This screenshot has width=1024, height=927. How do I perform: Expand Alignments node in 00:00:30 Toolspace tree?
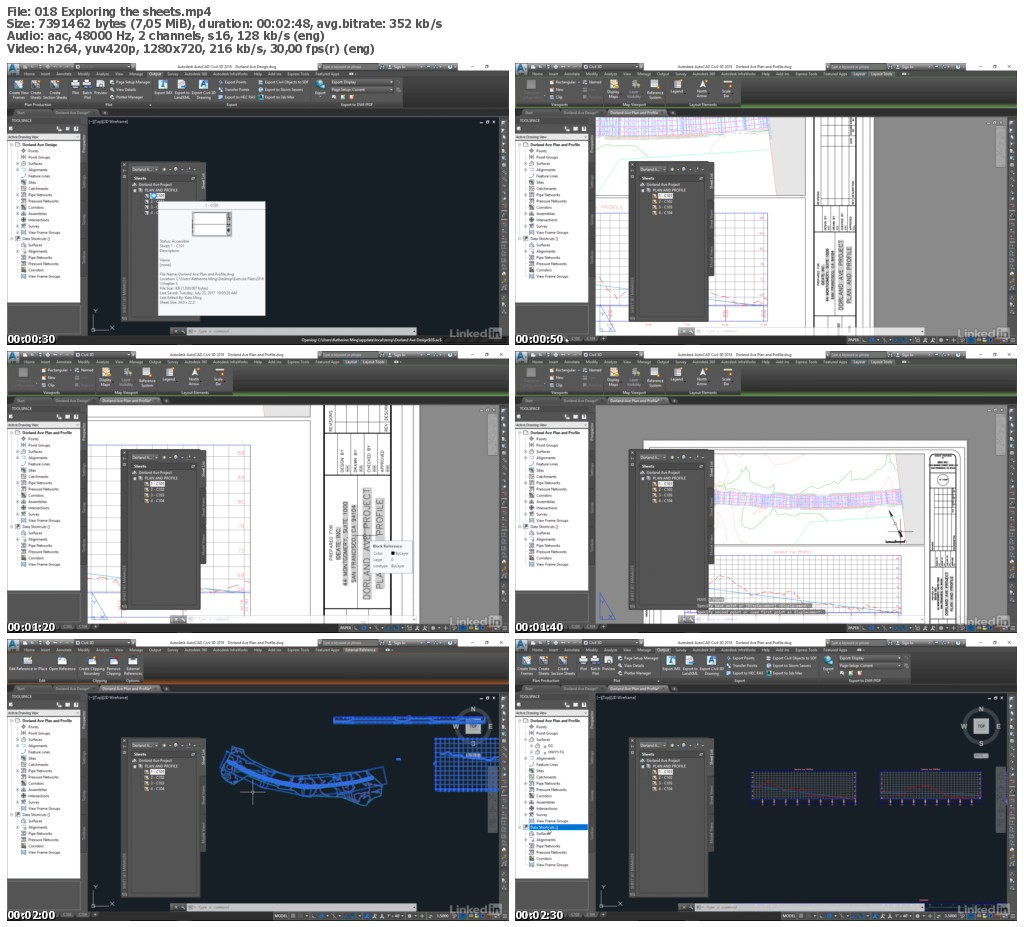point(18,170)
